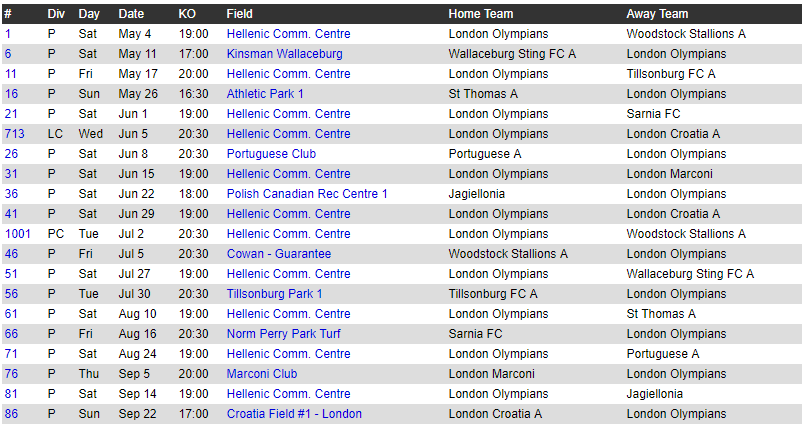Viewport: 807px width, 429px height.
Task: Open the Marconi Club field link
Action: 261,374
